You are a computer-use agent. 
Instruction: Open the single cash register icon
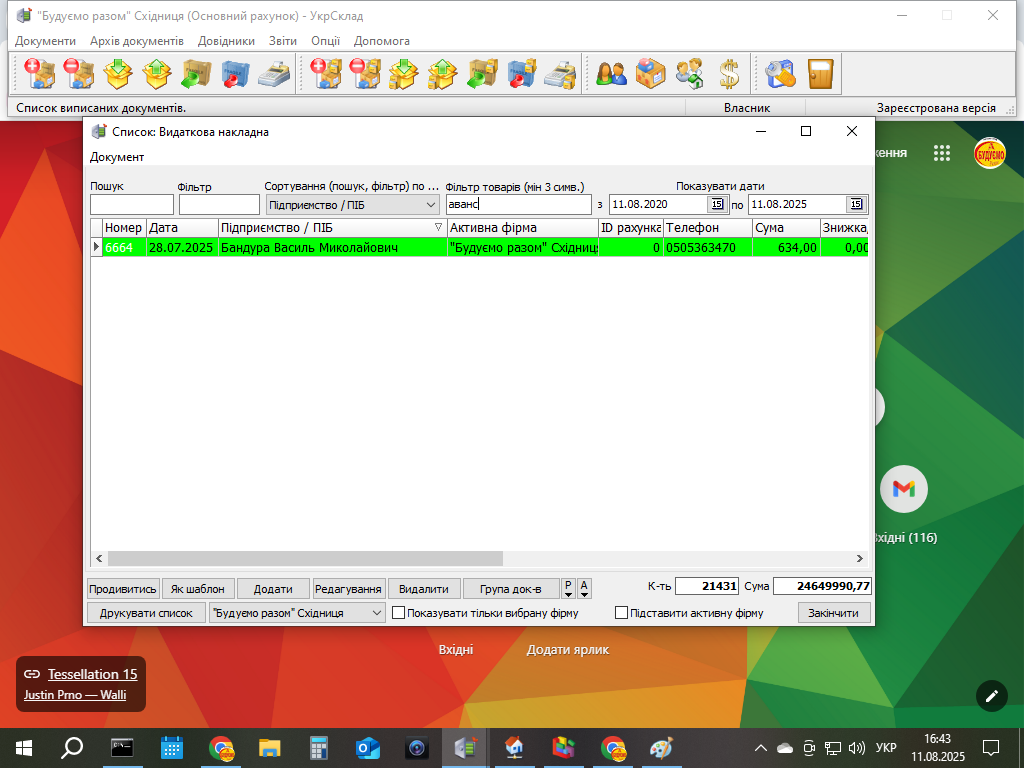click(x=274, y=73)
